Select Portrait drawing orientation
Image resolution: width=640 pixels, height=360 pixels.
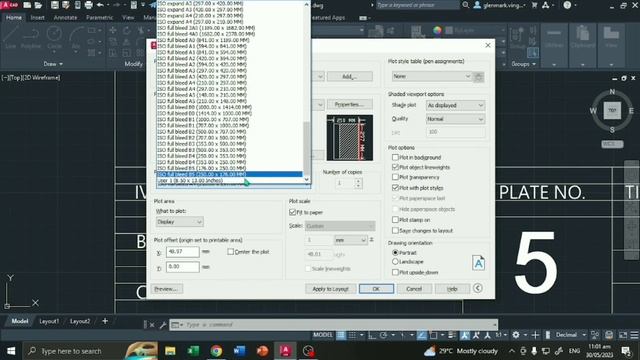coord(395,253)
